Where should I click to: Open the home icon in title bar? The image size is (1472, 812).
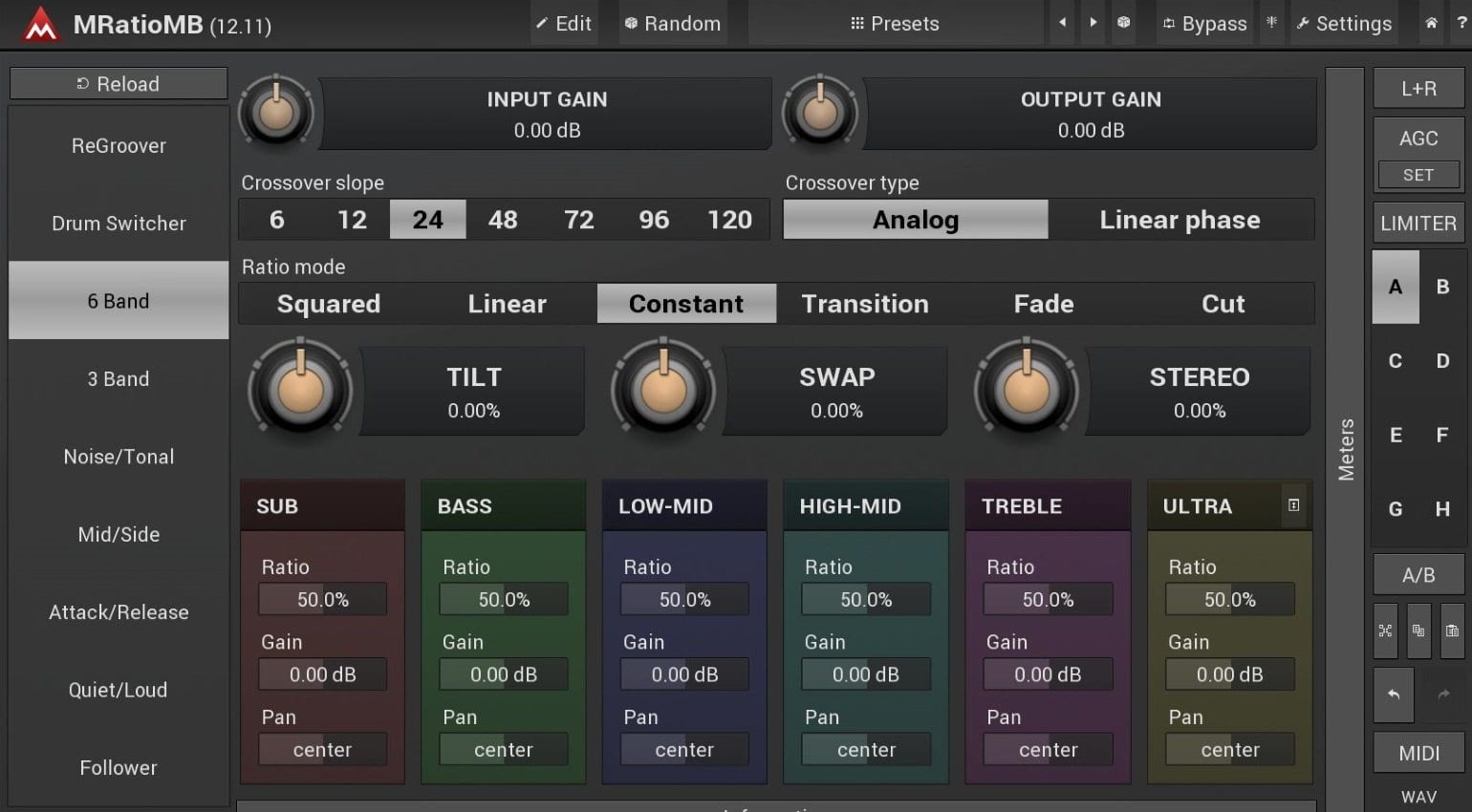tap(1431, 23)
